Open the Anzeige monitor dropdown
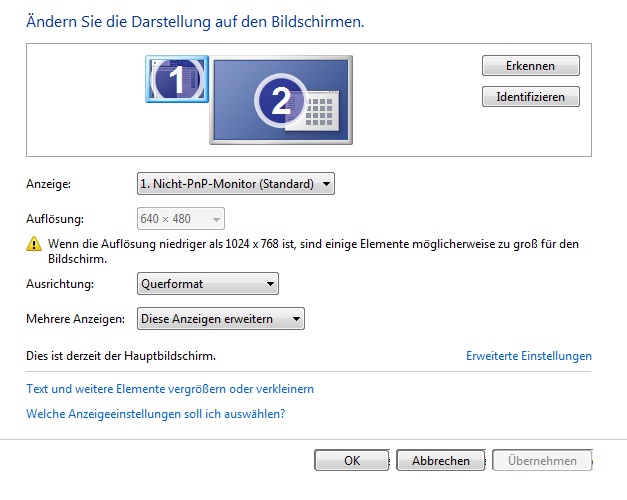Screen dimensions: 627x500 tap(236, 184)
